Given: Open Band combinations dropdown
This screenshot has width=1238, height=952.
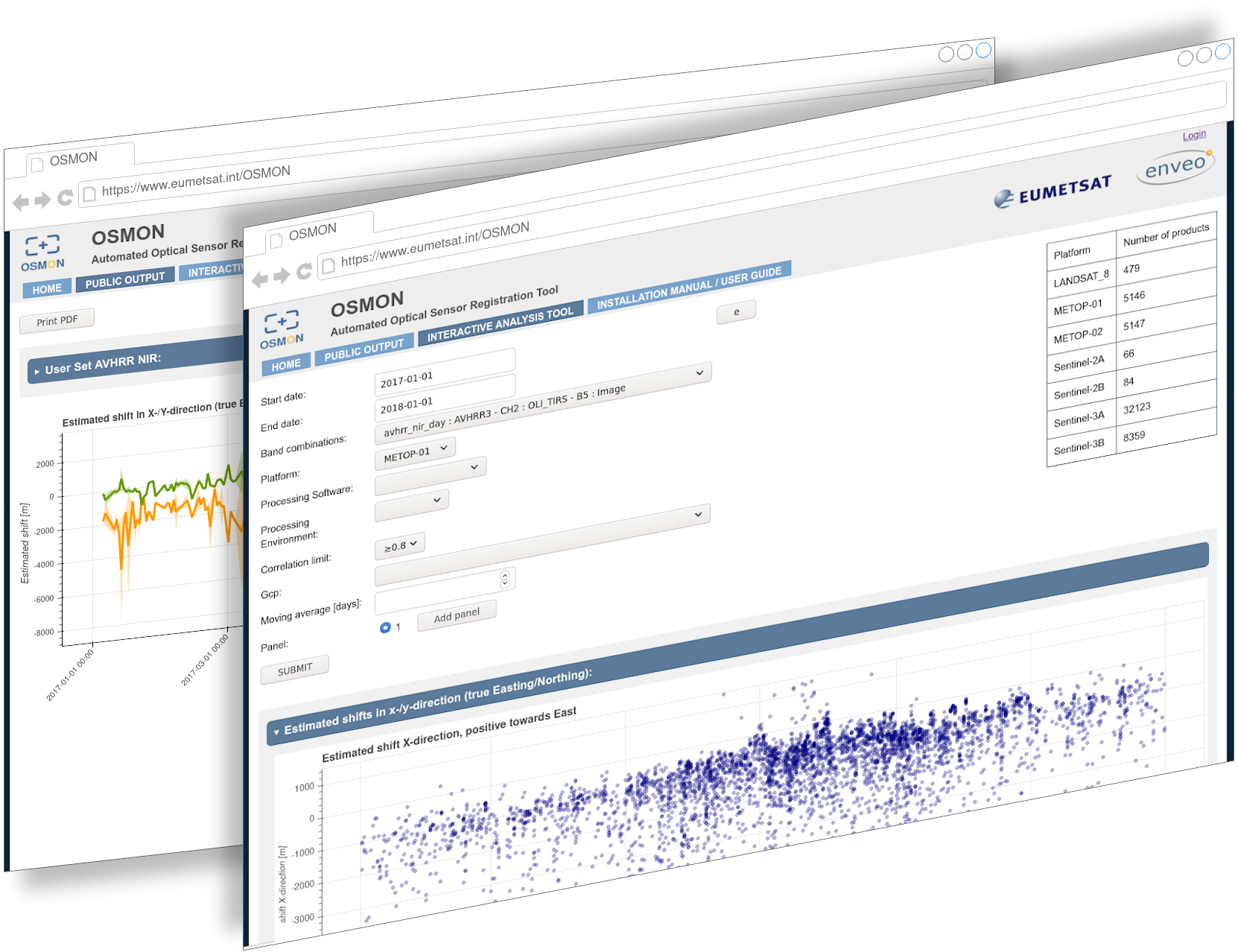Looking at the screenshot, I should tap(543, 402).
